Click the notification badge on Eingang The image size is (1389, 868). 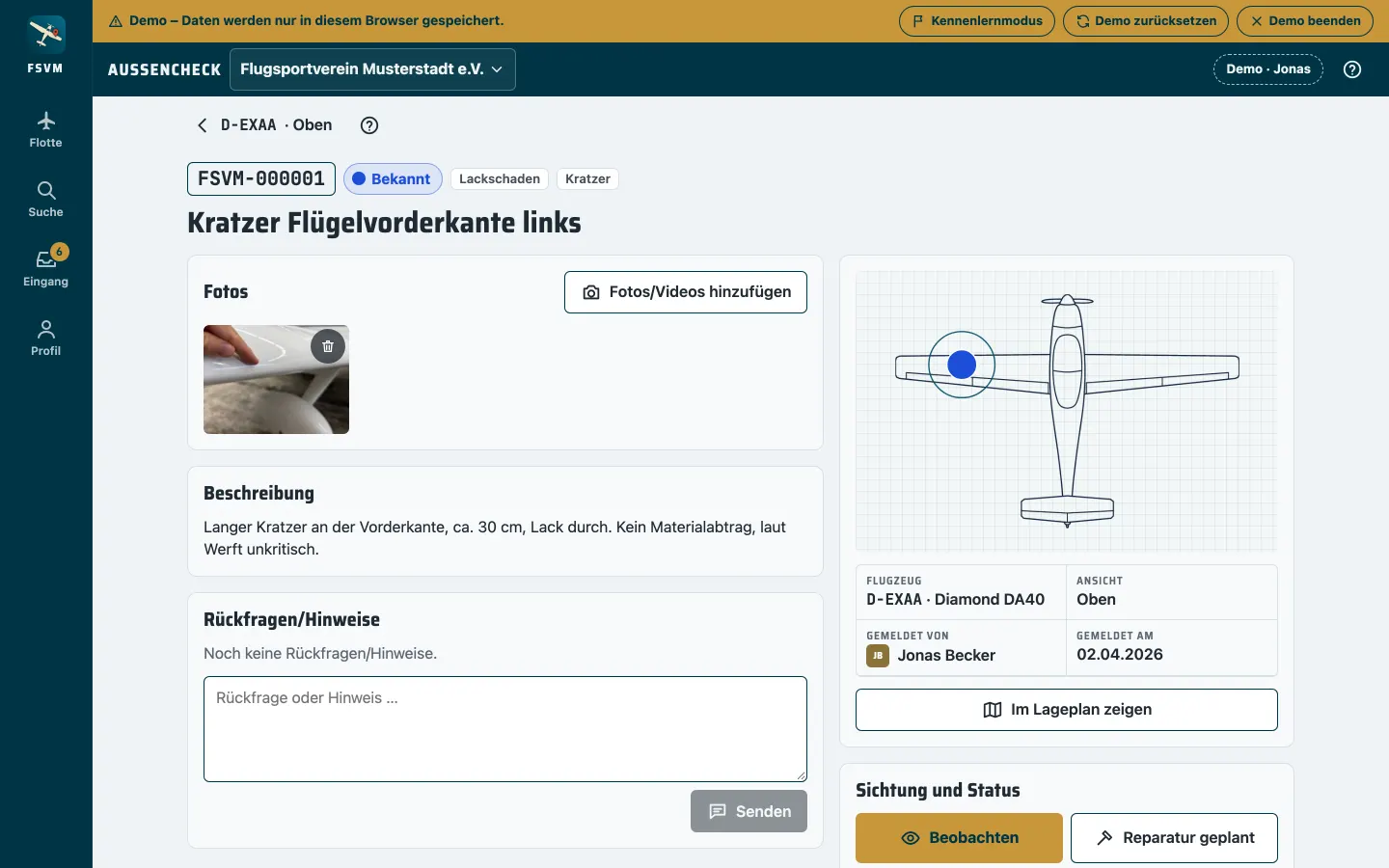tap(60, 252)
